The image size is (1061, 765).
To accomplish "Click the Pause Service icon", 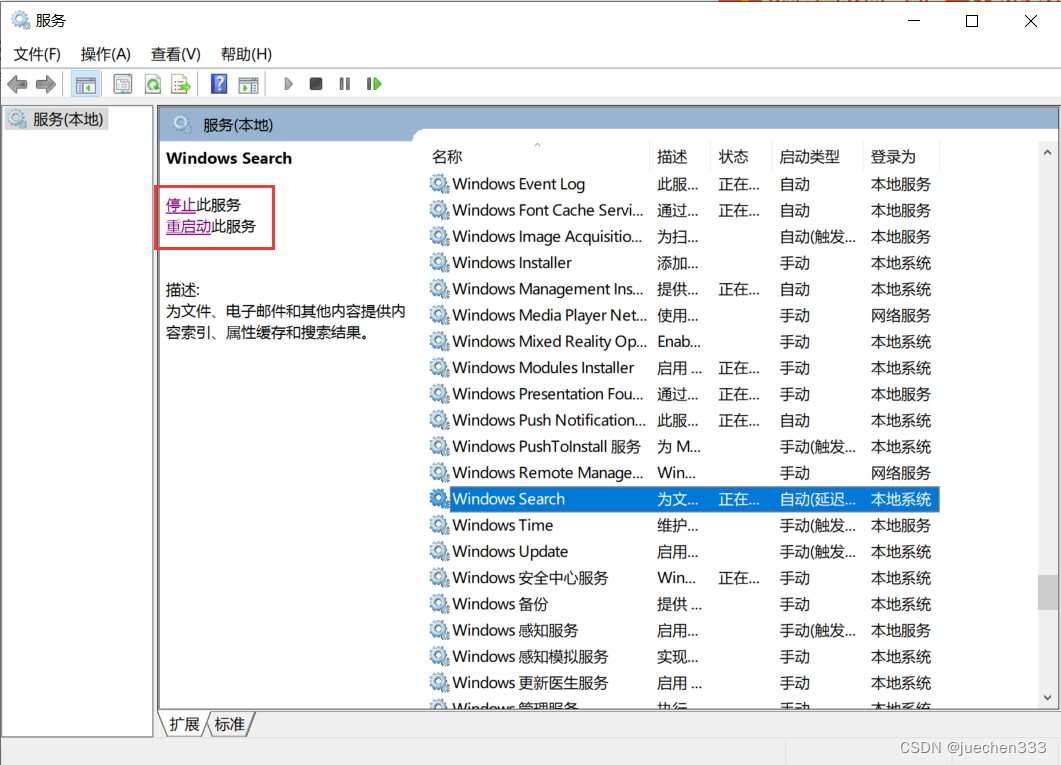I will [344, 84].
